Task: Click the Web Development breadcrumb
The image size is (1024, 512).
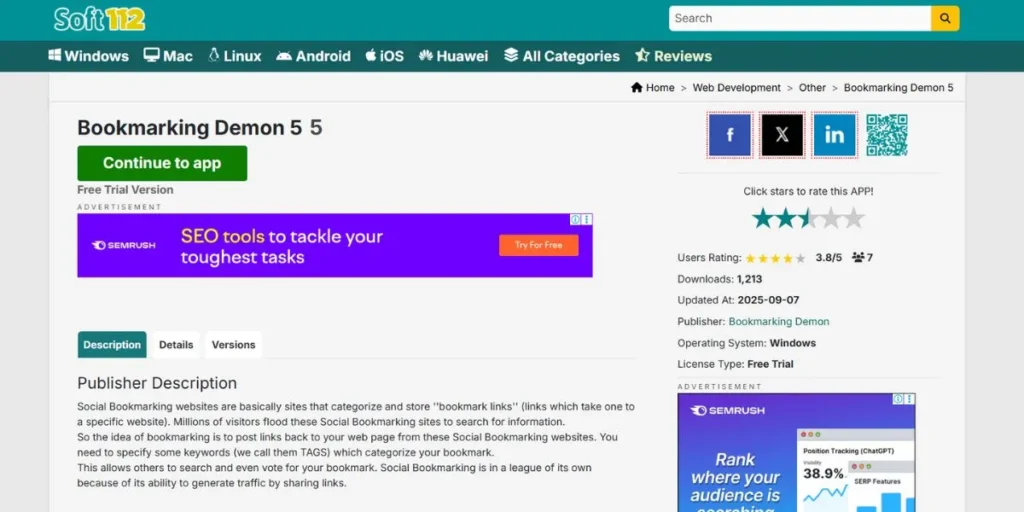Action: tap(737, 88)
